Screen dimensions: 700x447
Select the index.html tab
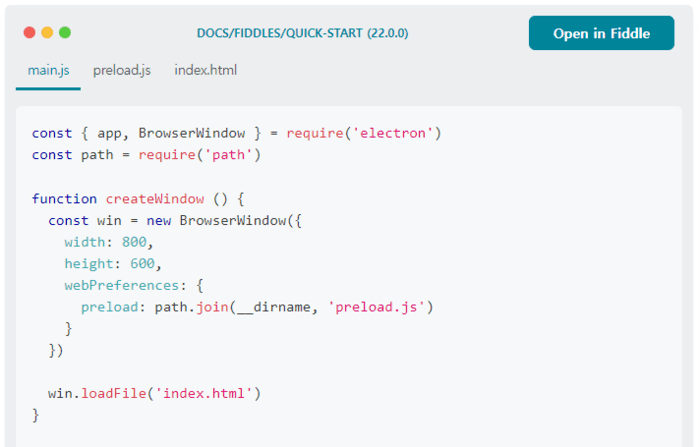click(205, 71)
